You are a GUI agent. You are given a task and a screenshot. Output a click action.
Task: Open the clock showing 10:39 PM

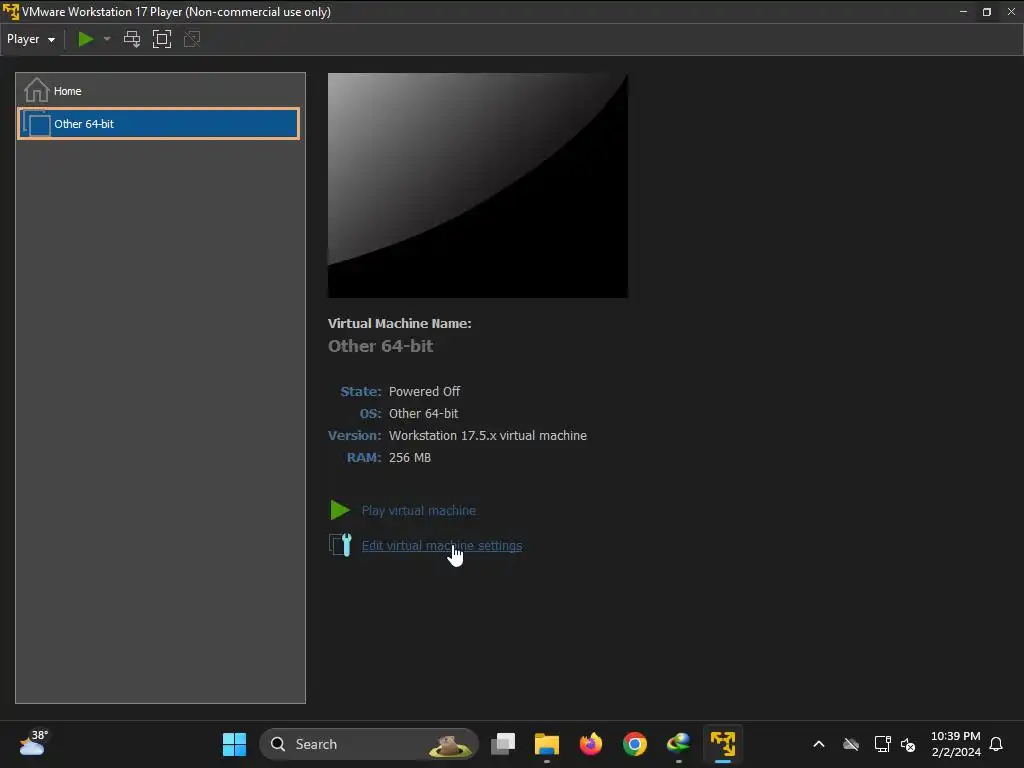955,744
